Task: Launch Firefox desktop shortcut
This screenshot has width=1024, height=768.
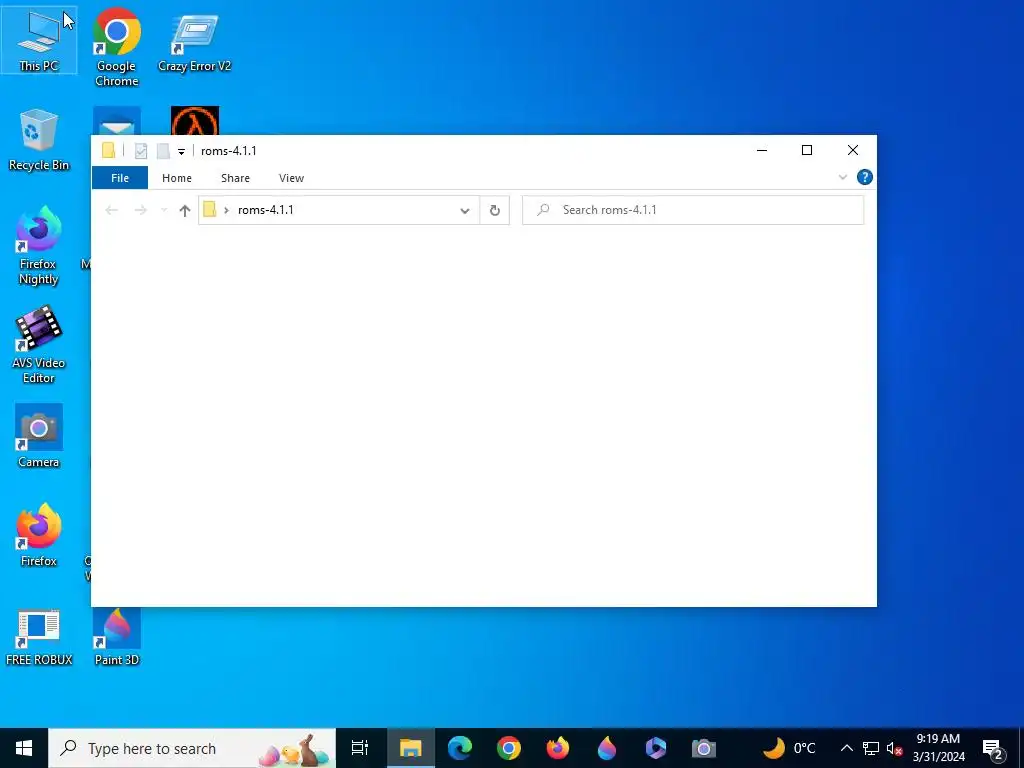Action: click(x=39, y=536)
